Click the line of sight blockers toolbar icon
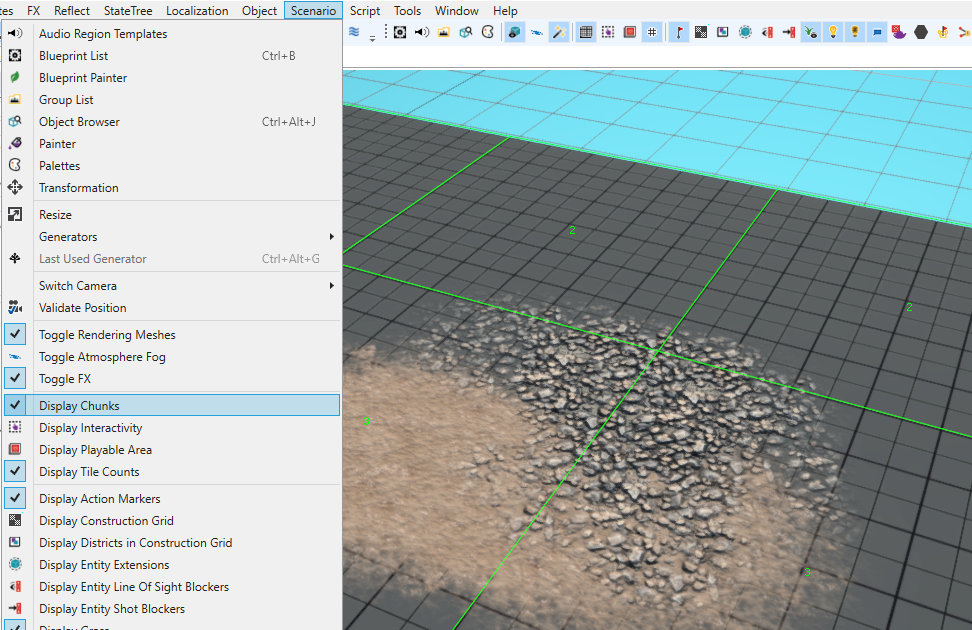 tap(767, 32)
